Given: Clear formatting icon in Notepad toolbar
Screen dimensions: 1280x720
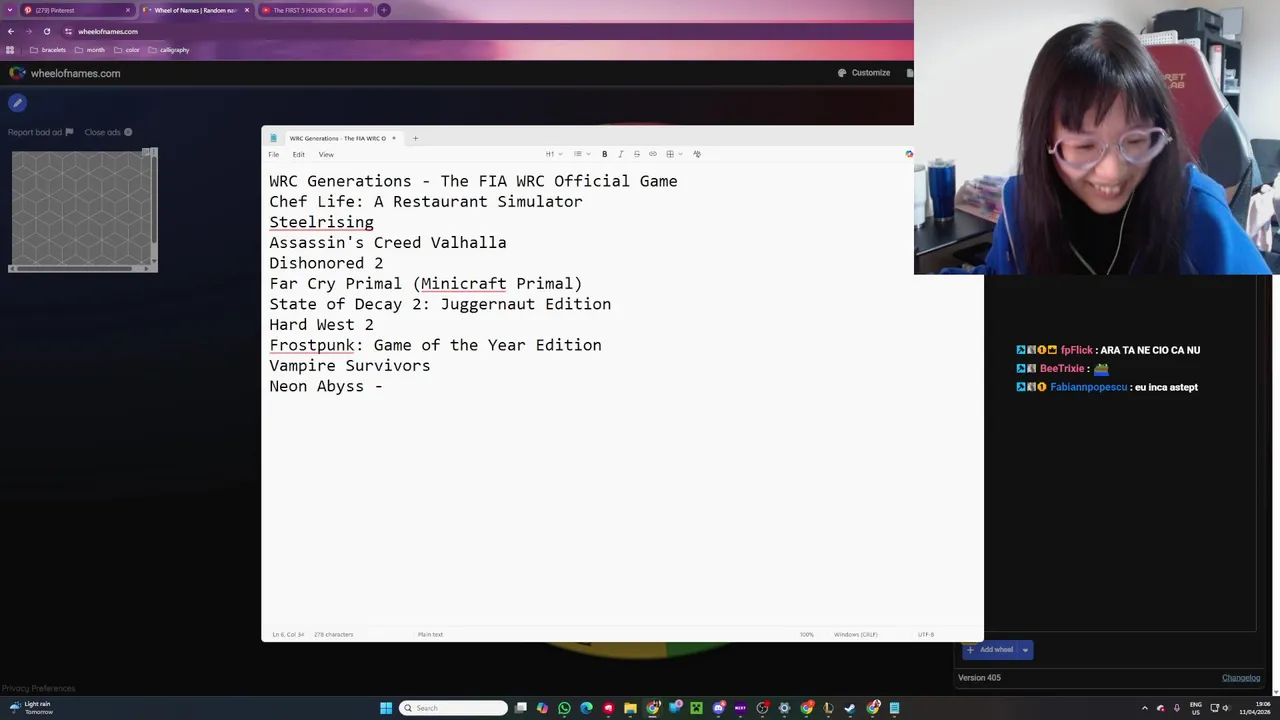Looking at the screenshot, I should (x=697, y=154).
